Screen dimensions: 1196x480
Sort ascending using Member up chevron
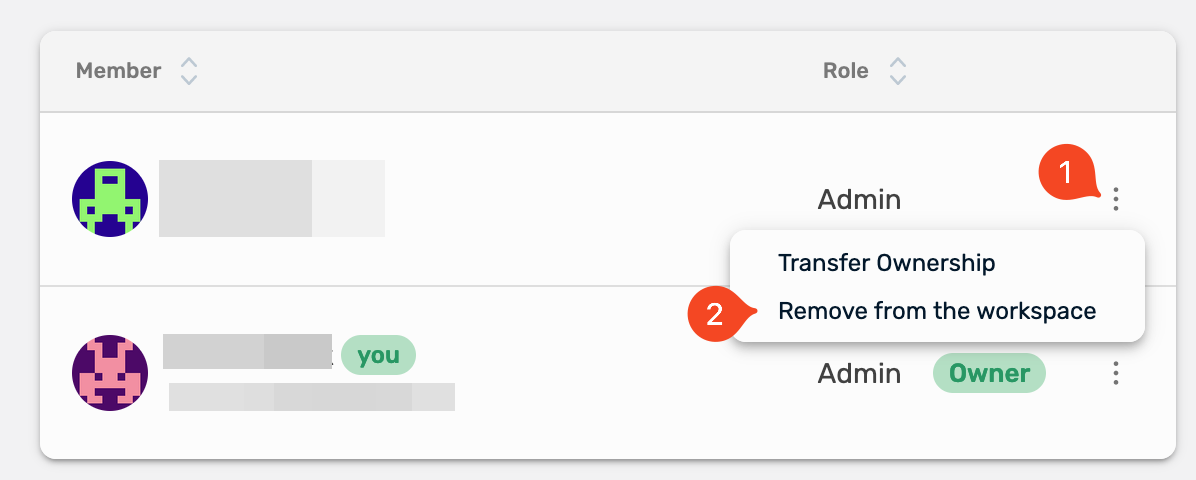click(188, 63)
